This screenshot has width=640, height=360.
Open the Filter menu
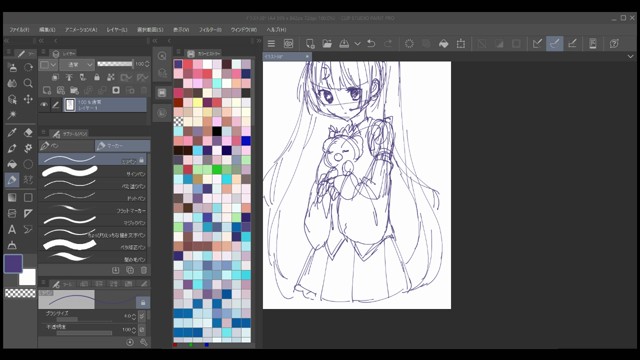click(210, 30)
